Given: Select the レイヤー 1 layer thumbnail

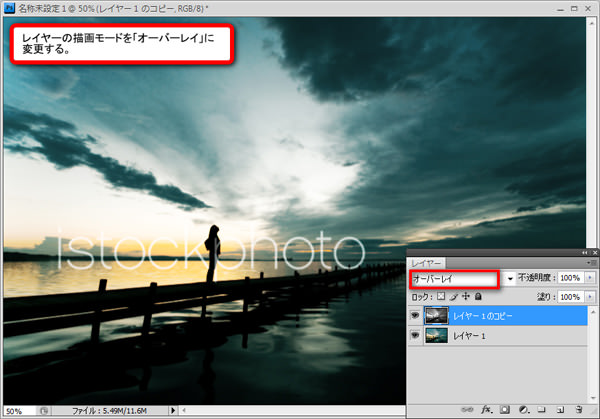Looking at the screenshot, I should [436, 336].
